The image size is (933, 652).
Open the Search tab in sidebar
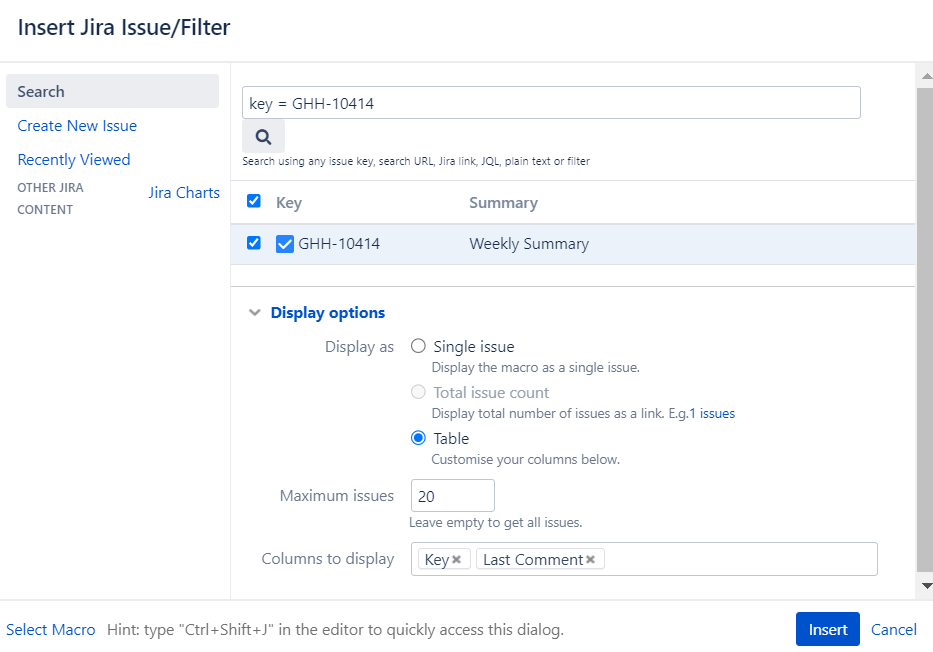(112, 91)
